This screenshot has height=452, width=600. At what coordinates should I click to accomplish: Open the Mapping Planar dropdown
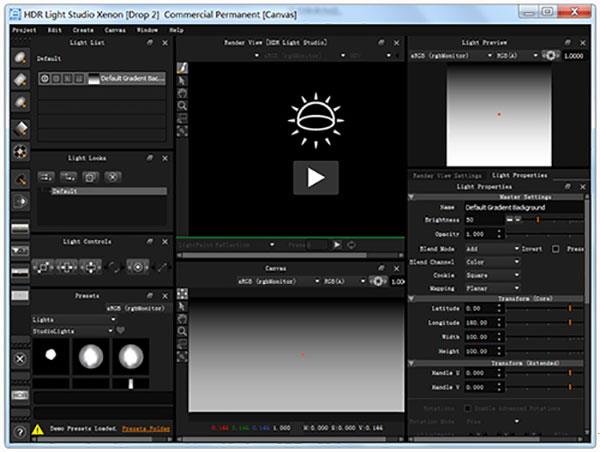(492, 288)
